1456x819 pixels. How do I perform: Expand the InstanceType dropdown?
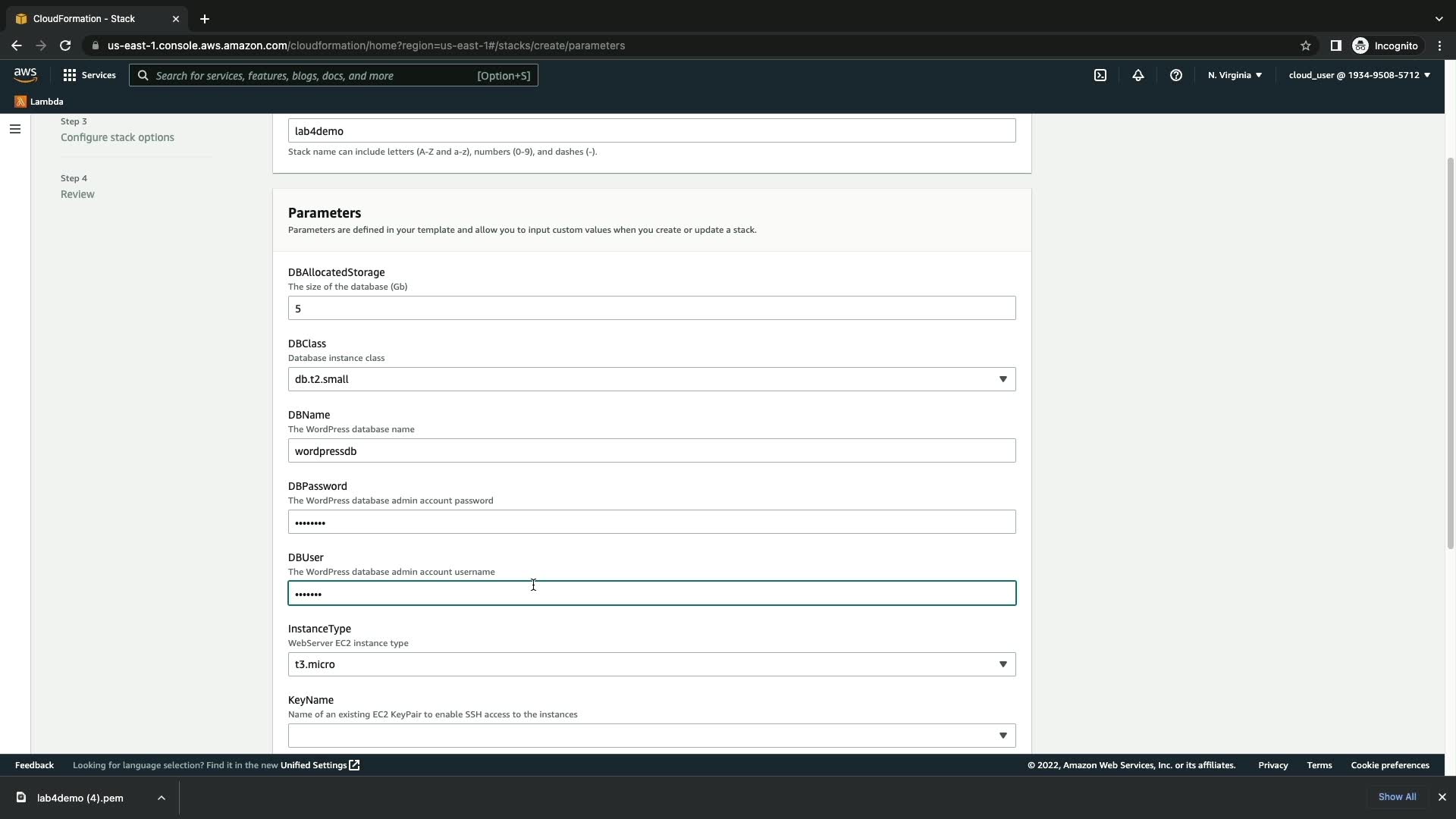(651, 664)
